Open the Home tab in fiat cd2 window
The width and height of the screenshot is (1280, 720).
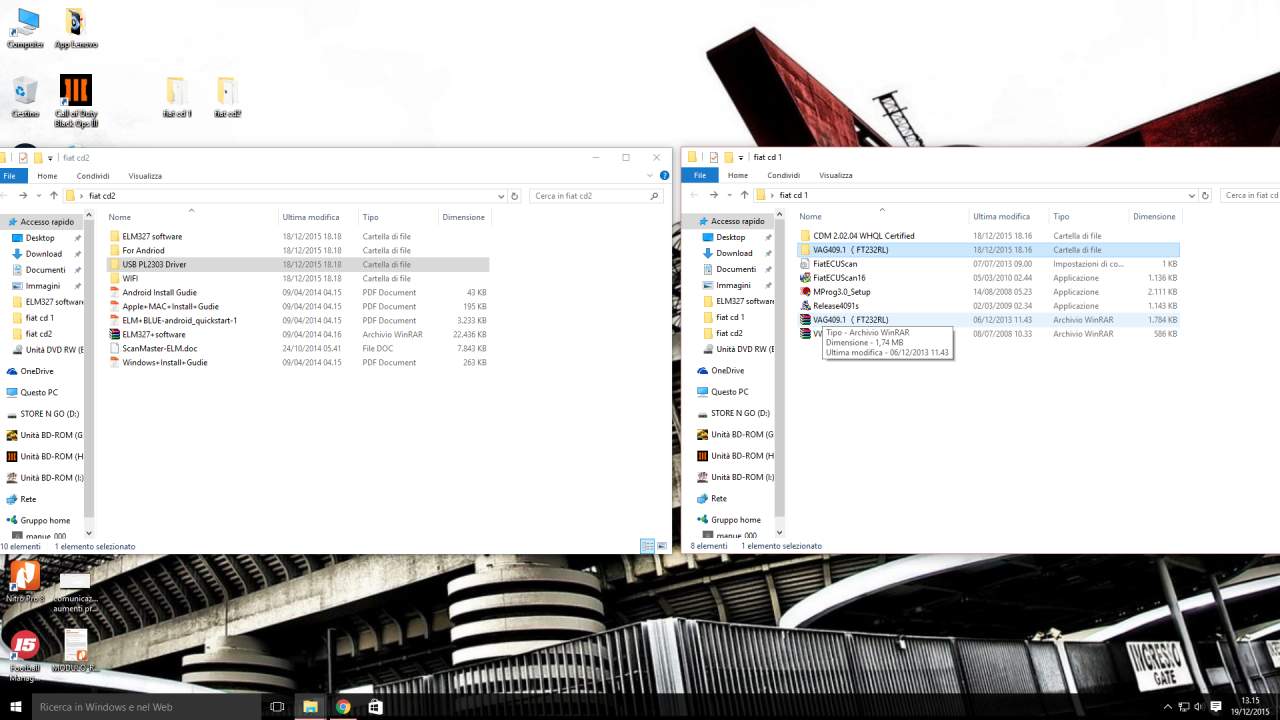47,176
